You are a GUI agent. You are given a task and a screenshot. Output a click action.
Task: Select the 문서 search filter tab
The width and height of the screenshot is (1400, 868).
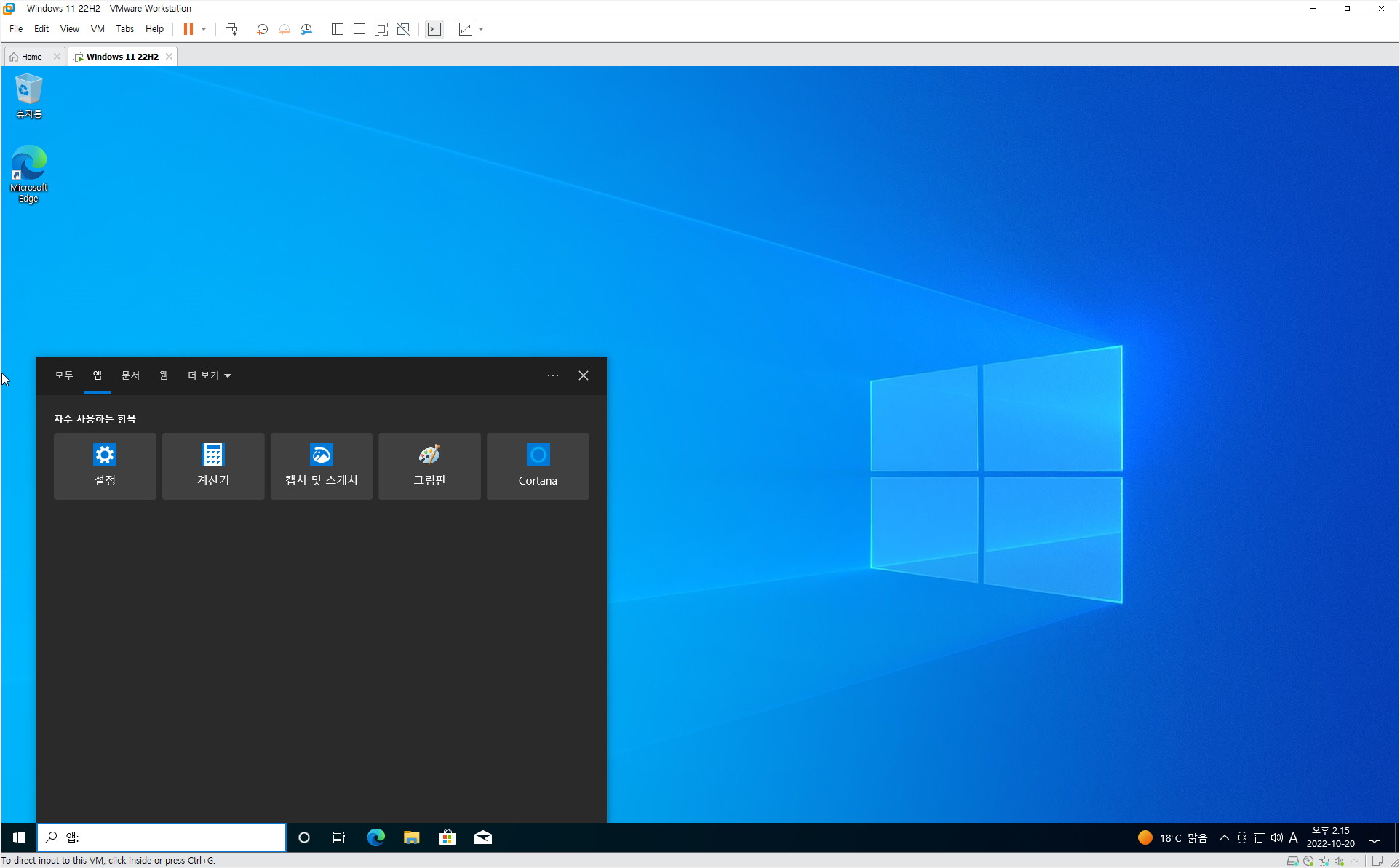coord(130,375)
